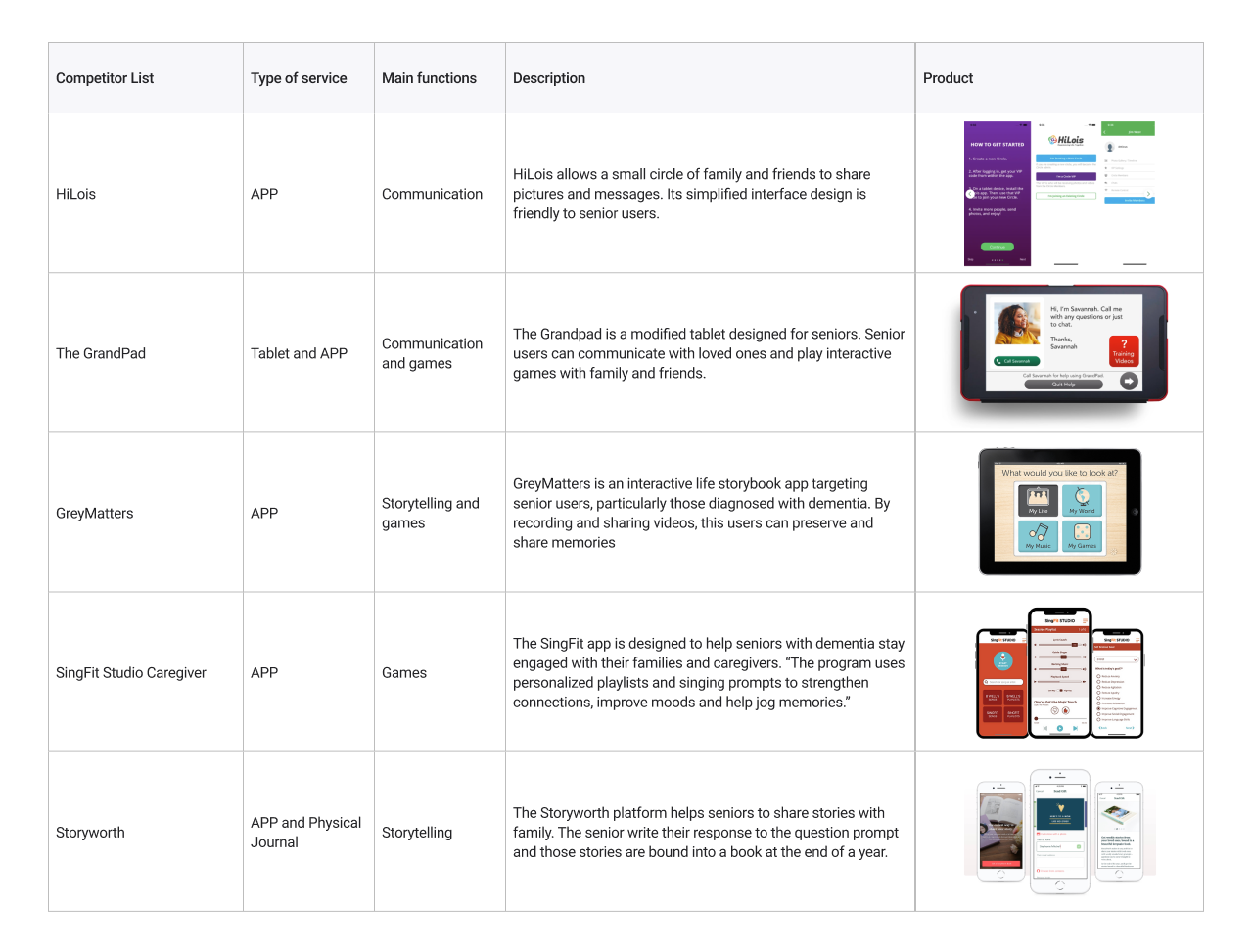Open the Circle Members menu entry in HiLois

1120,176
